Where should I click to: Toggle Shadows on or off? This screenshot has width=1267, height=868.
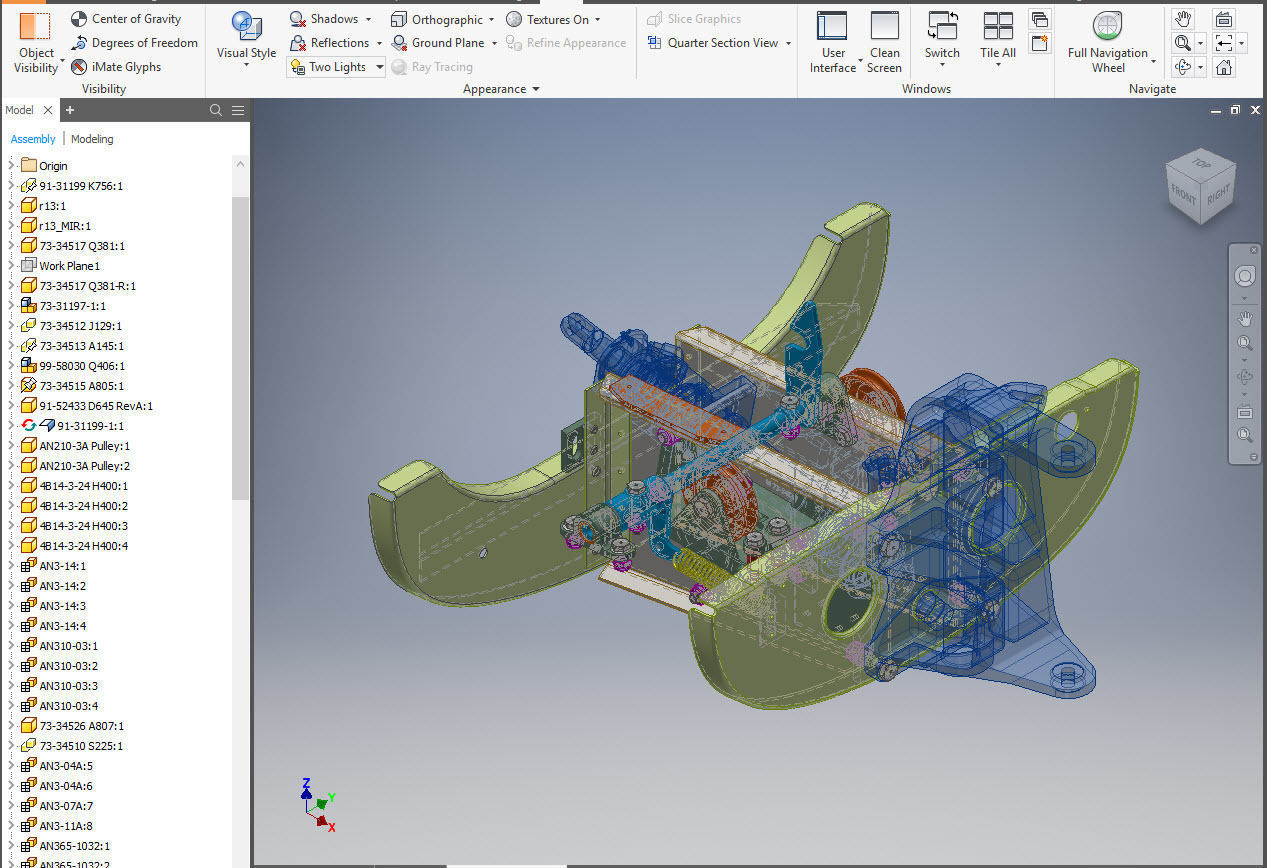pos(323,19)
